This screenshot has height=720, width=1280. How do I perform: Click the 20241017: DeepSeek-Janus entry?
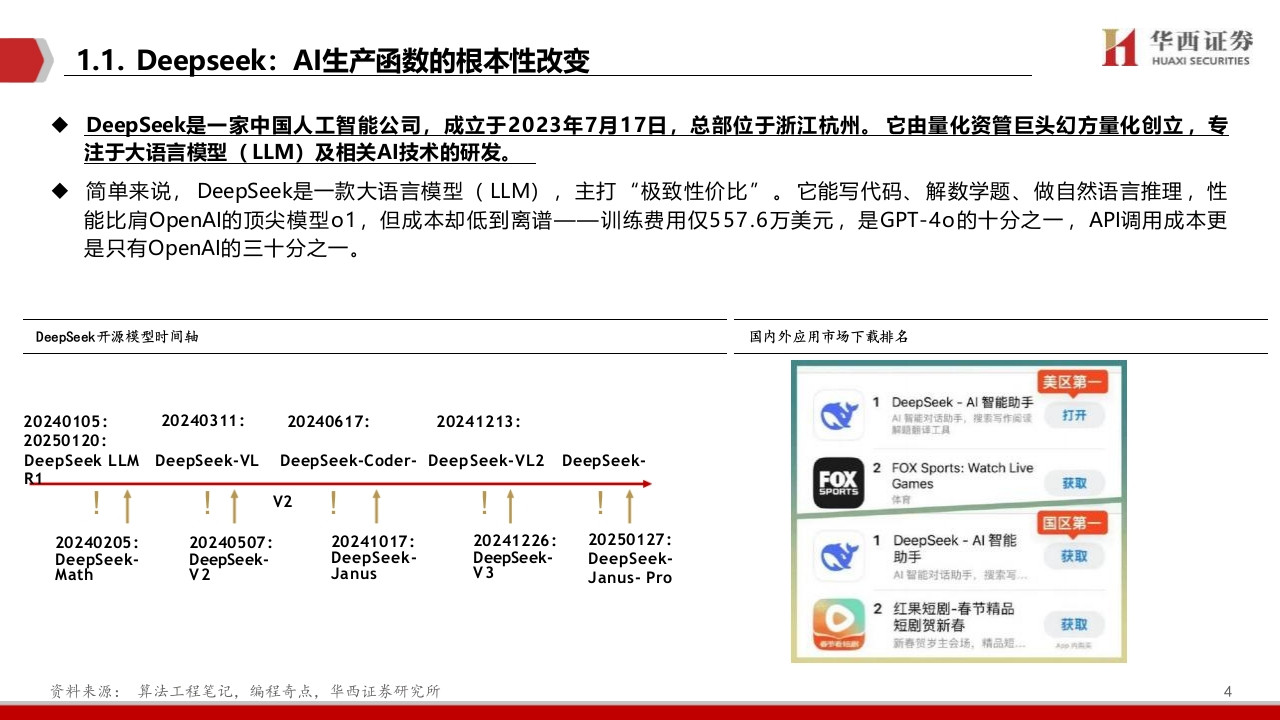point(373,557)
